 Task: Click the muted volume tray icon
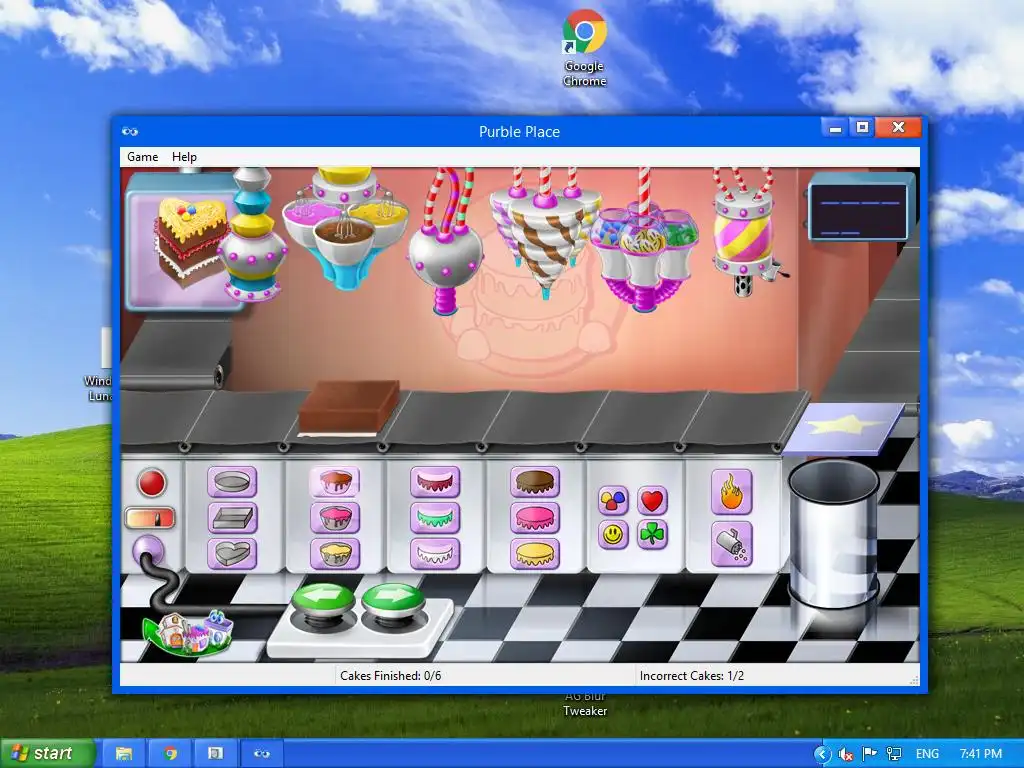845,754
